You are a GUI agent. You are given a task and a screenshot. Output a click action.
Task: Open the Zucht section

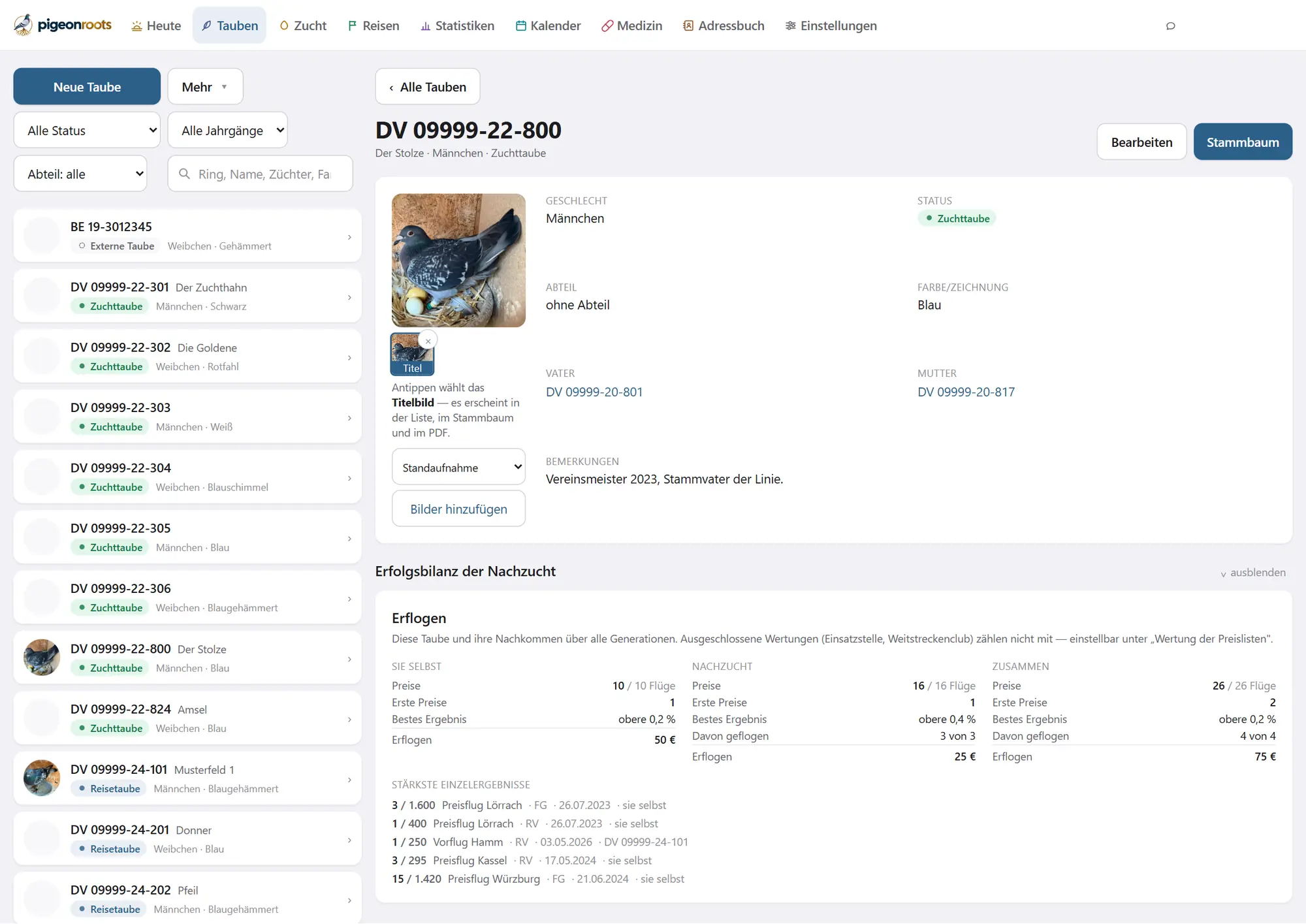pos(303,25)
